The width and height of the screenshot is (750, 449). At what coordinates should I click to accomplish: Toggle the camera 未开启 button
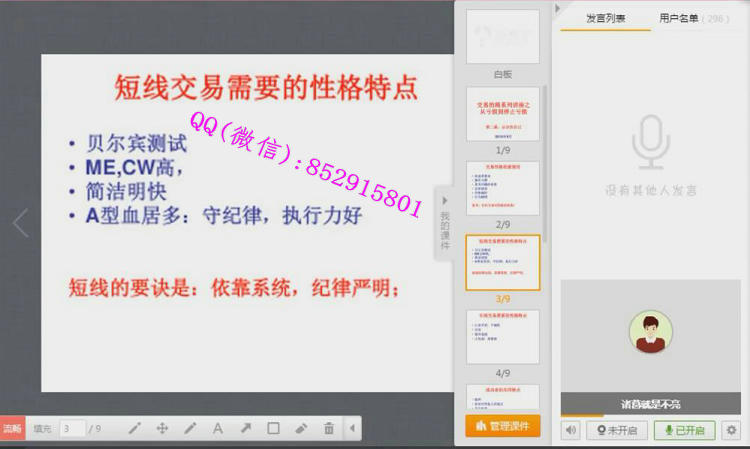[617, 430]
